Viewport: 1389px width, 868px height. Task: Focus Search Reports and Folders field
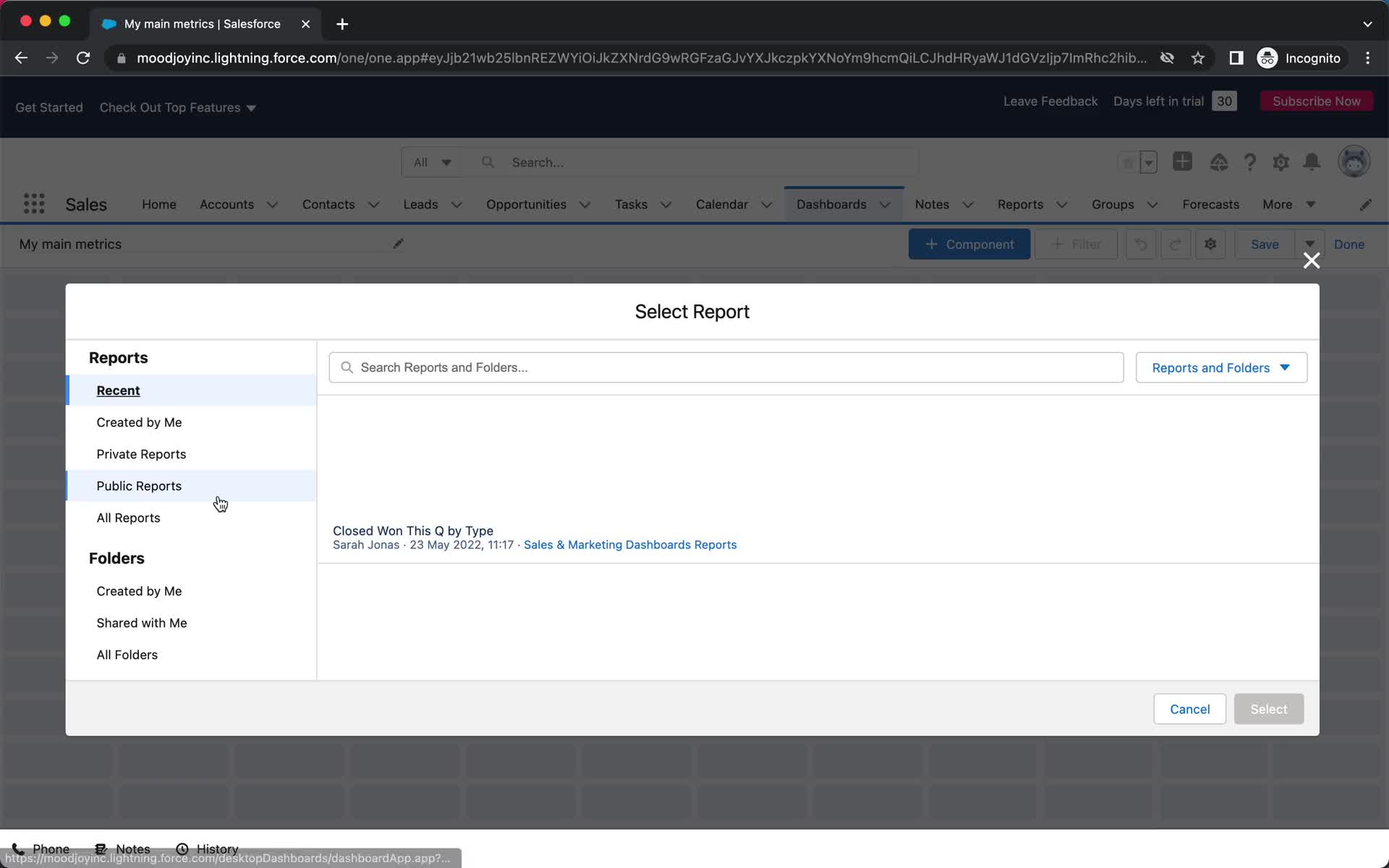726,367
